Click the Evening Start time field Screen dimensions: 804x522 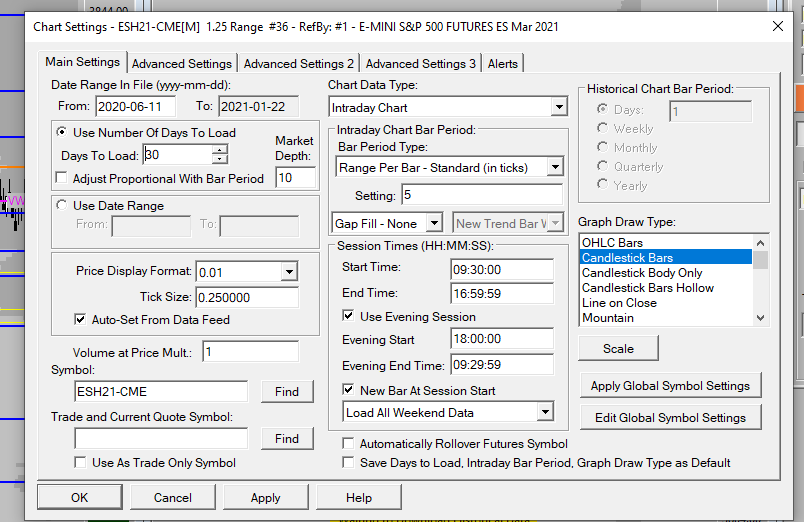[x=502, y=338]
